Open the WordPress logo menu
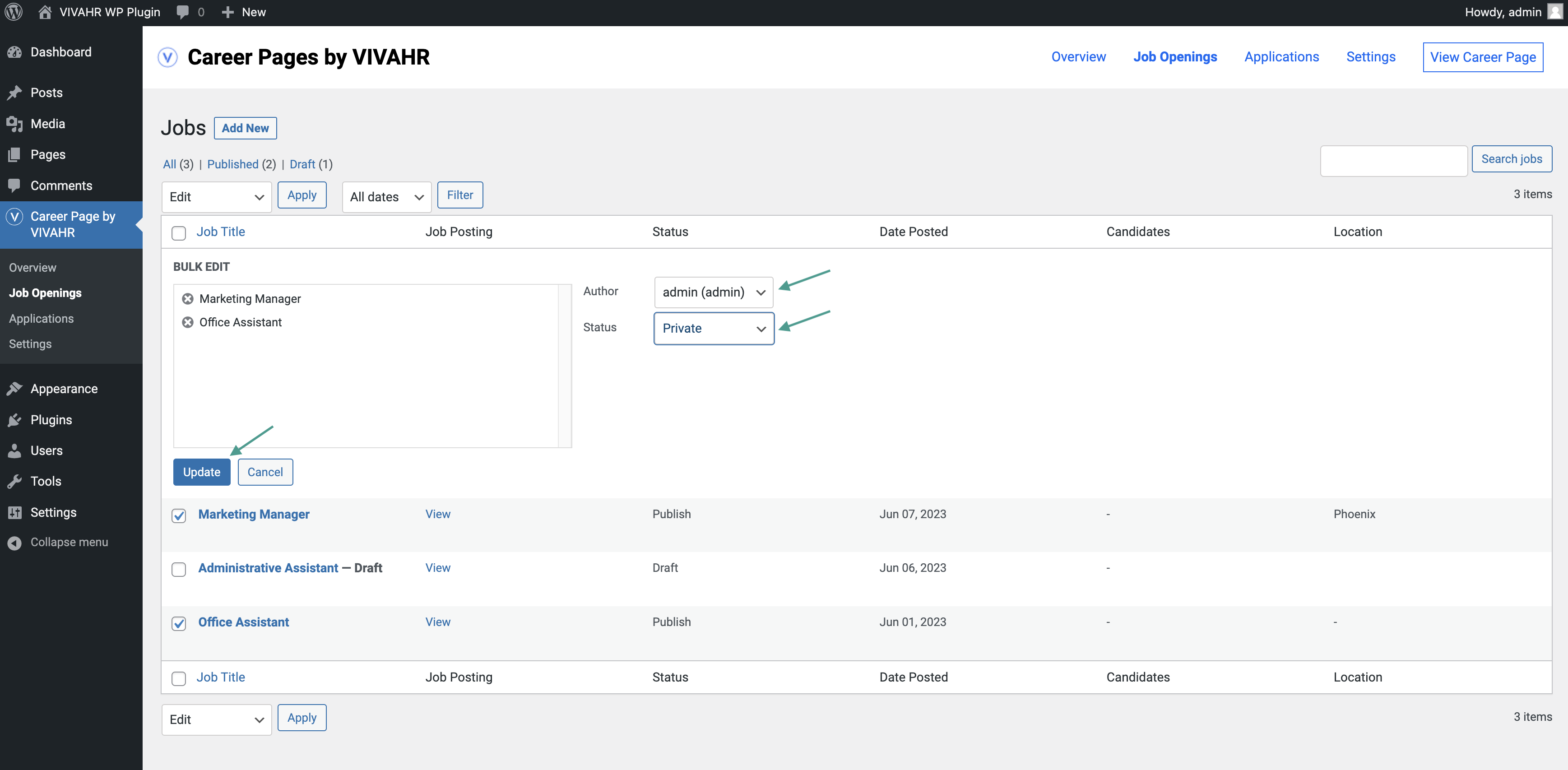 tap(14, 12)
